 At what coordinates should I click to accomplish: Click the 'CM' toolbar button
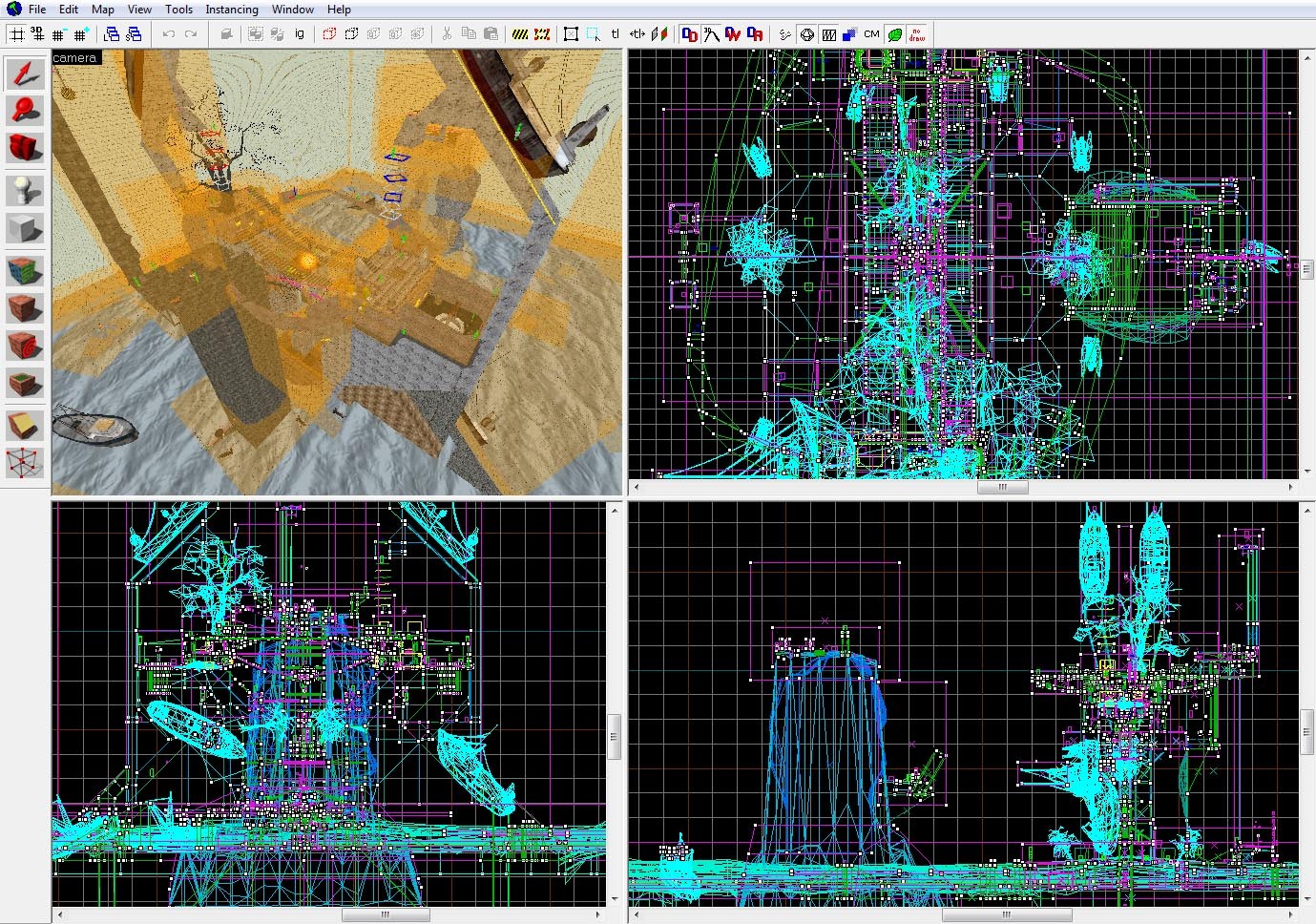[x=871, y=34]
